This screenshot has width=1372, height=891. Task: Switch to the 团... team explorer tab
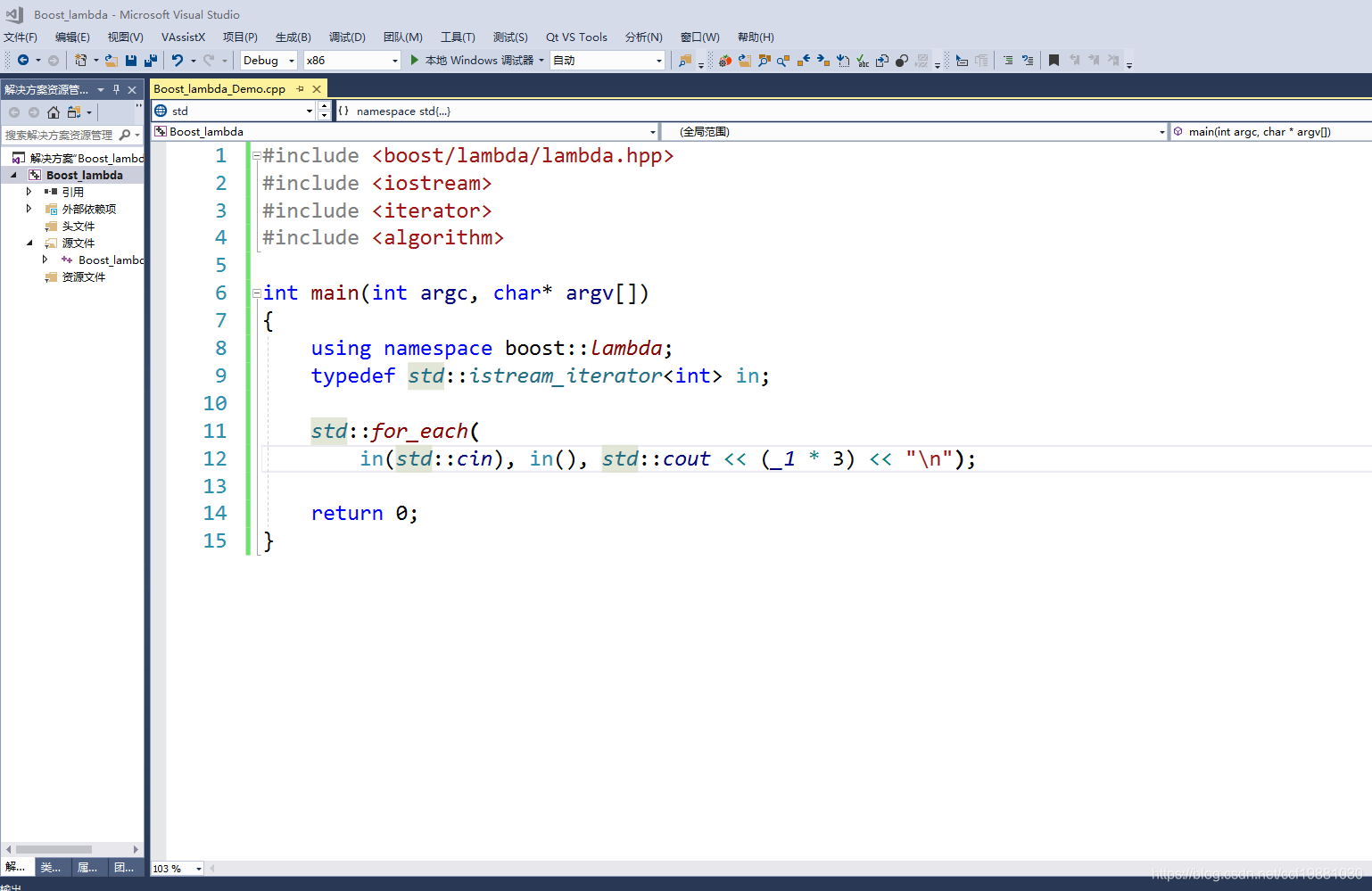pyautogui.click(x=124, y=868)
